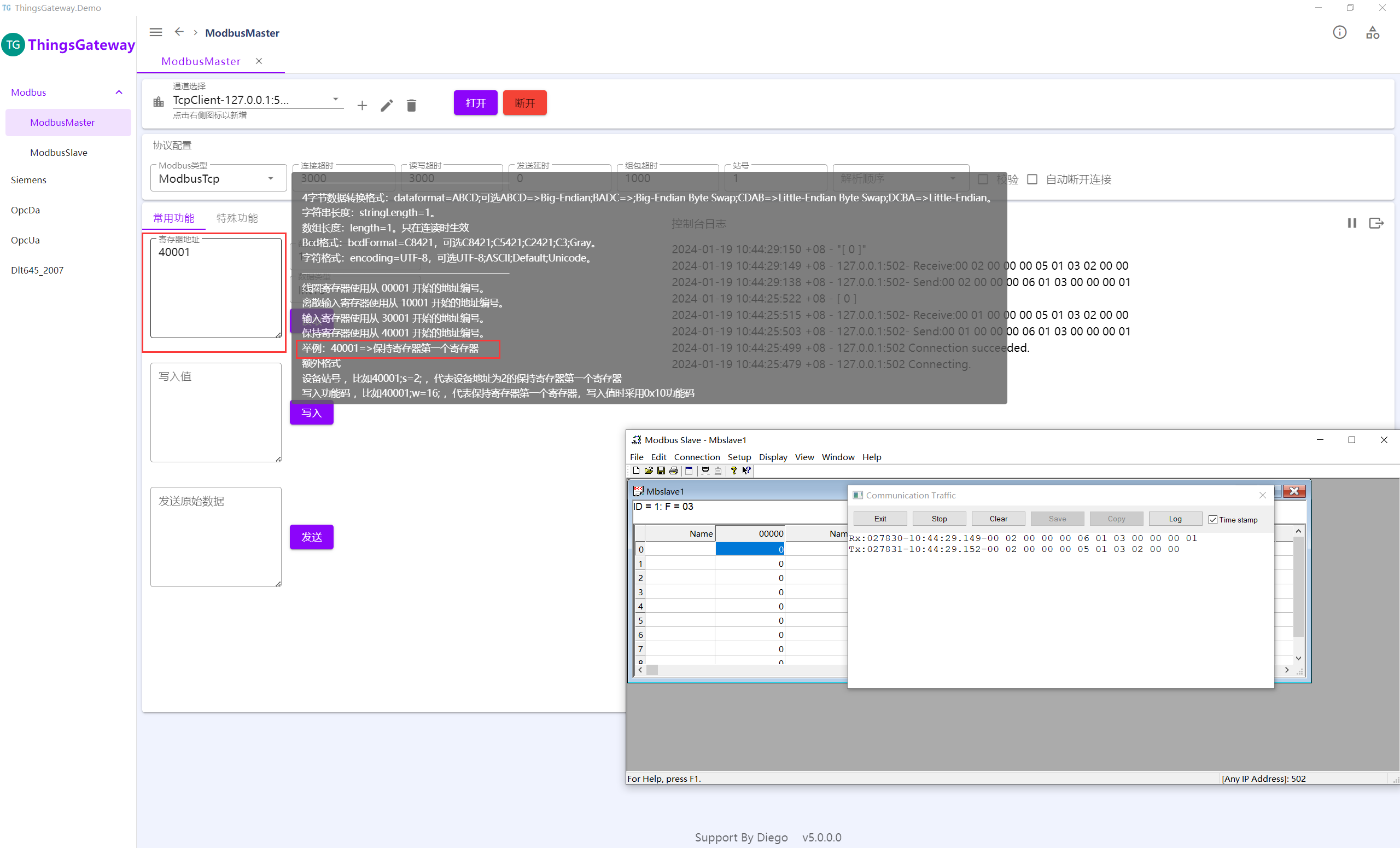Screen dimensions: 1400x848
Task: Click the Open file icon in Modbus Slave
Action: point(648,471)
